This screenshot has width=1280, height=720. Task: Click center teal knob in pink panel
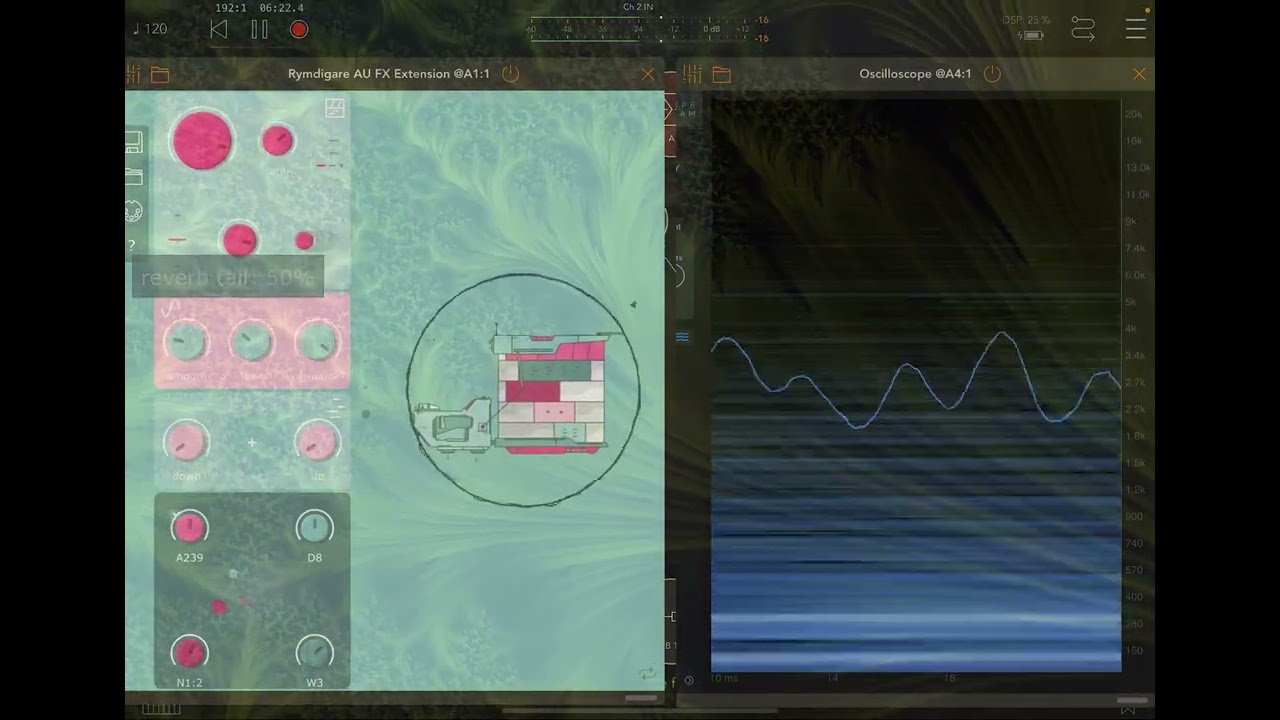click(x=251, y=343)
